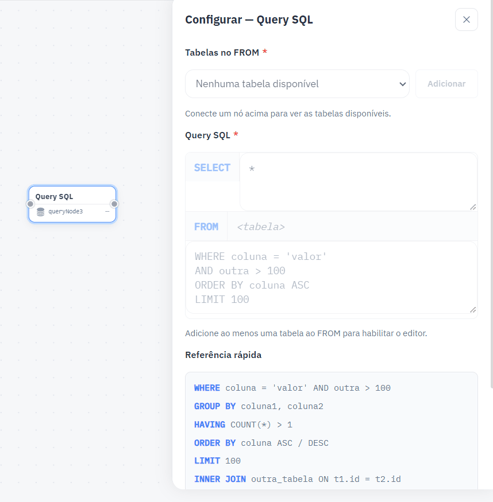Screen dimensions: 493x502
Task: Click the SELECT keyword label
Action: coord(212,168)
